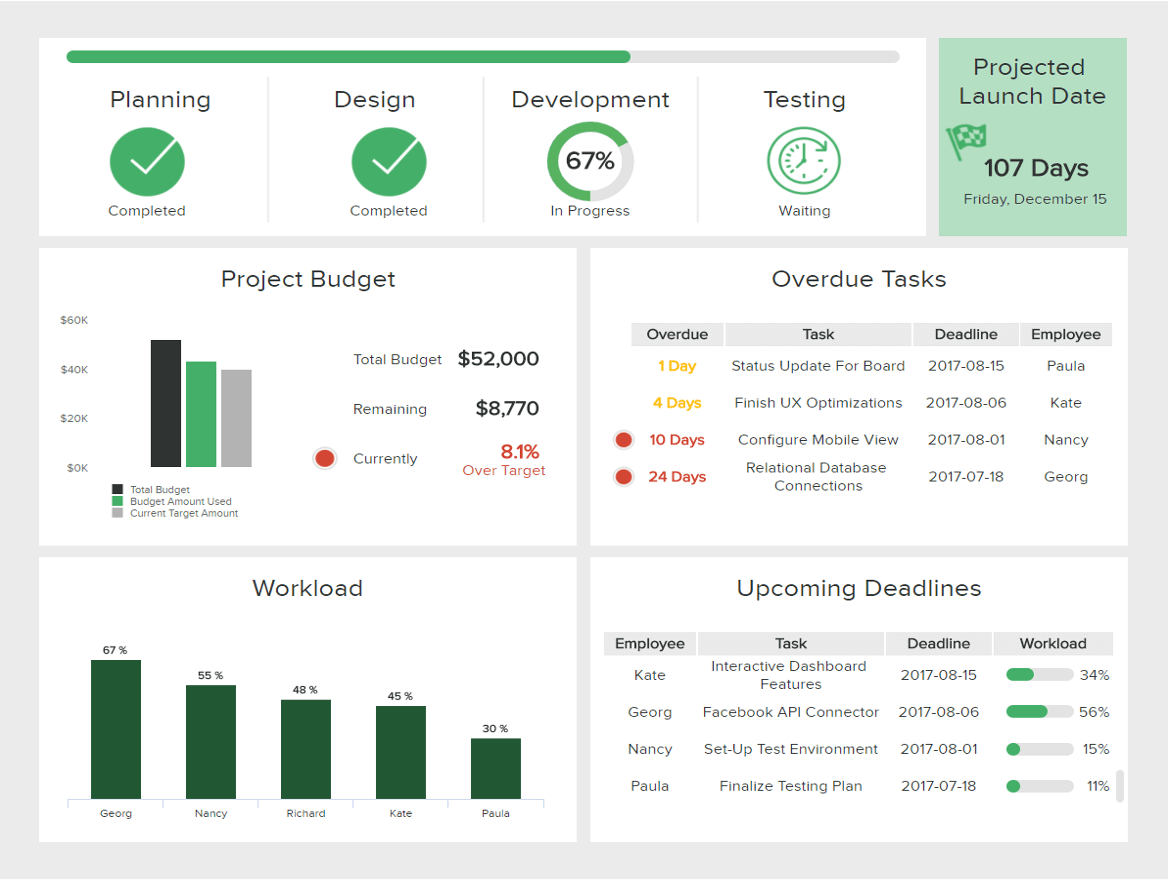Click the red Currently status indicator
Viewport: 1168px width, 880px height.
[324, 458]
